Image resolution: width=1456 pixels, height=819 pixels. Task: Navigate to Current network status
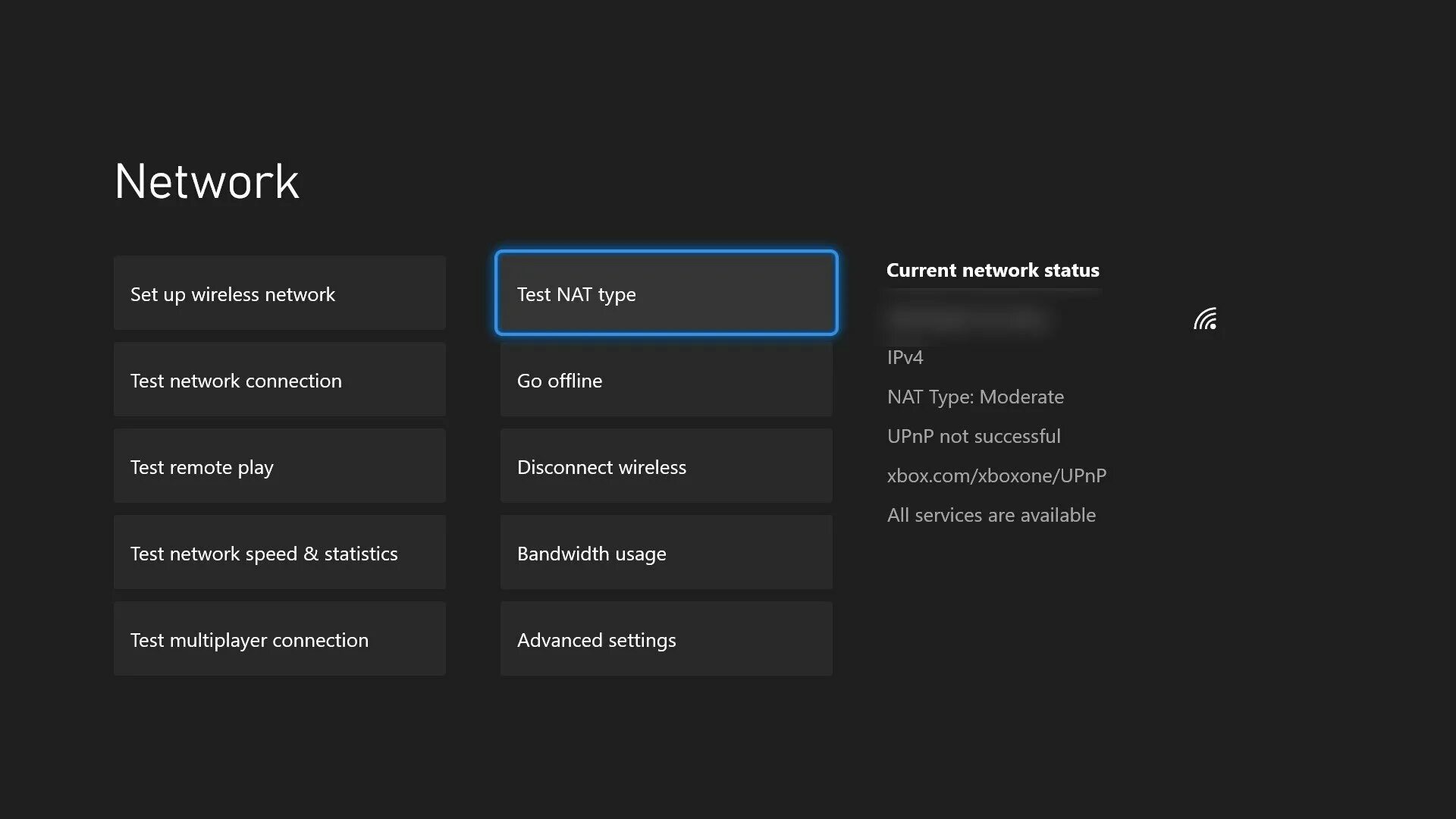pyautogui.click(x=992, y=269)
